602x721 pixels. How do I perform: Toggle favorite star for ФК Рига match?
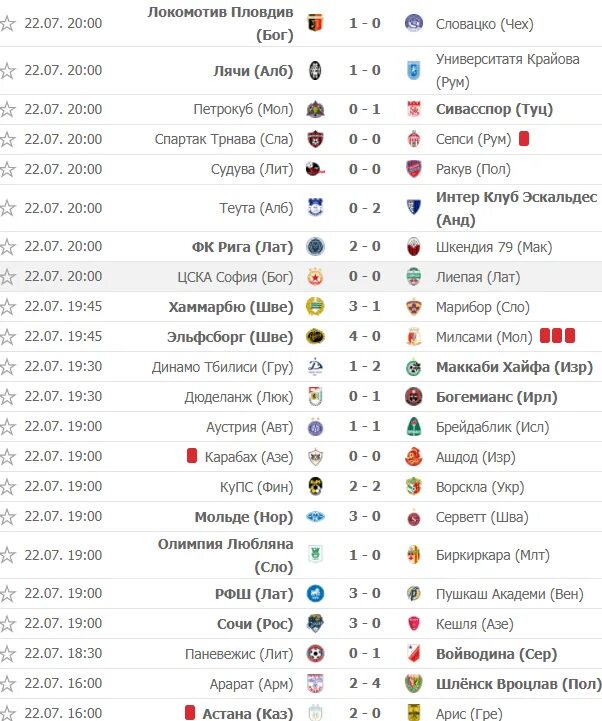pyautogui.click(x=8, y=247)
